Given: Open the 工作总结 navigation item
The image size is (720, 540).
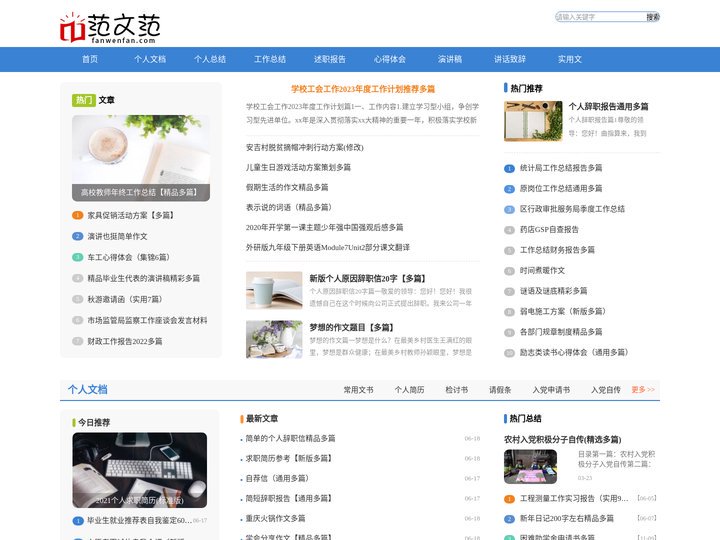Looking at the screenshot, I should (x=270, y=59).
